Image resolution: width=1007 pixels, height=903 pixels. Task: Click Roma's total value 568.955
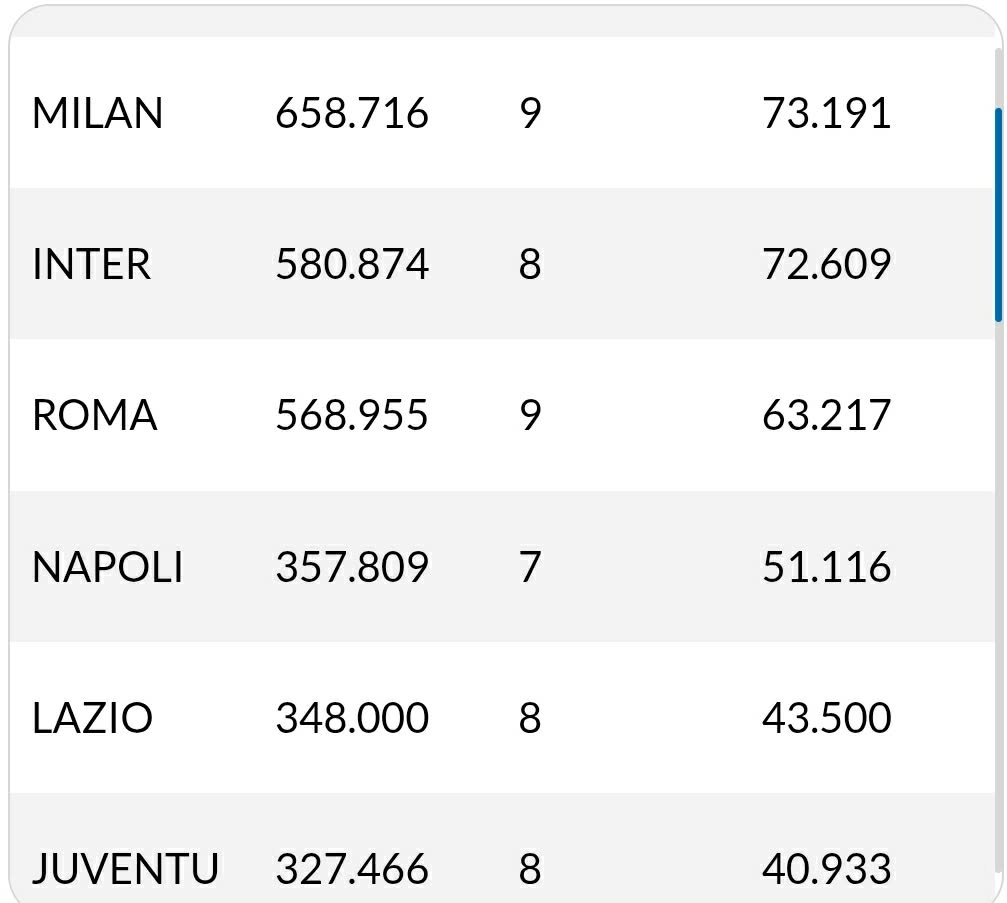(x=352, y=416)
